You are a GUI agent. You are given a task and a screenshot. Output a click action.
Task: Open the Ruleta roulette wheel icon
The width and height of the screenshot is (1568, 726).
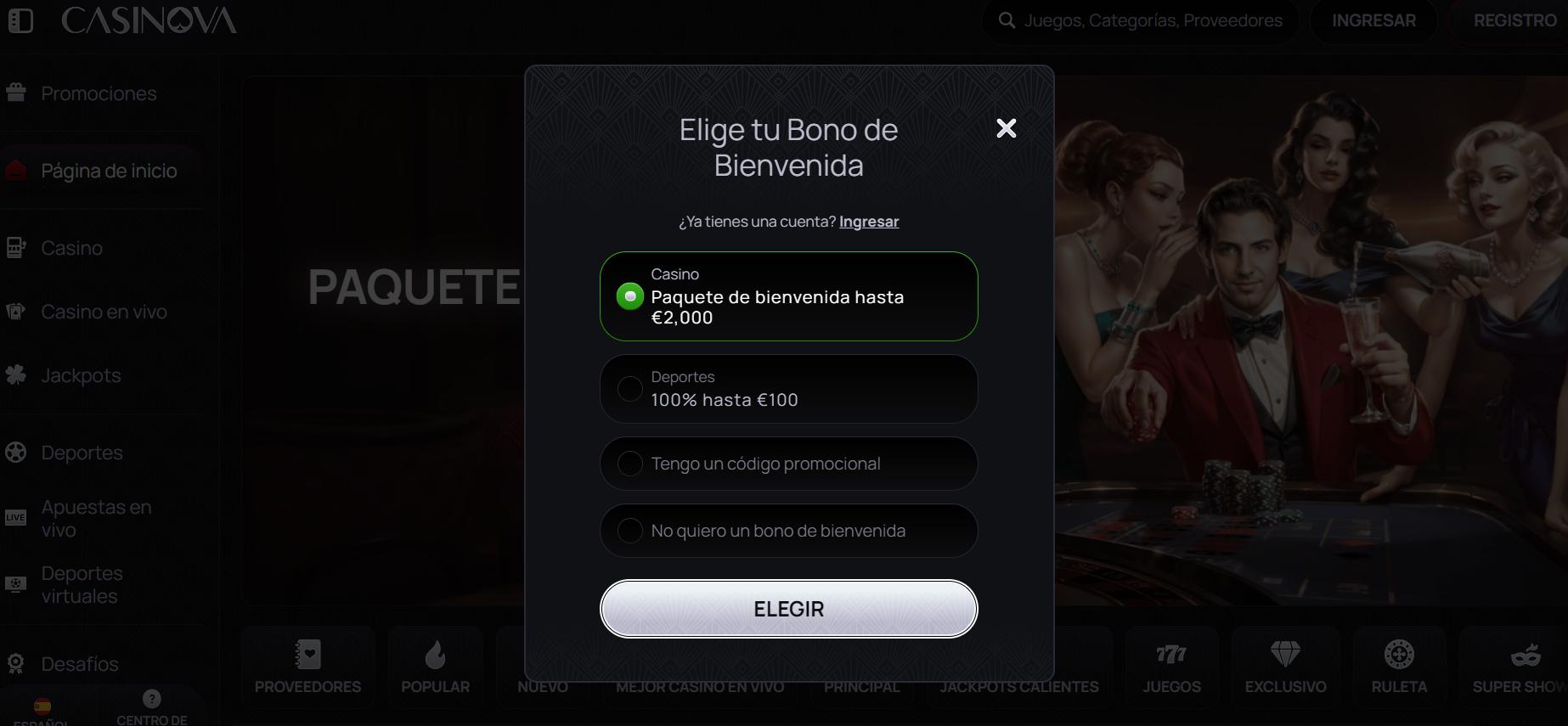(1399, 655)
